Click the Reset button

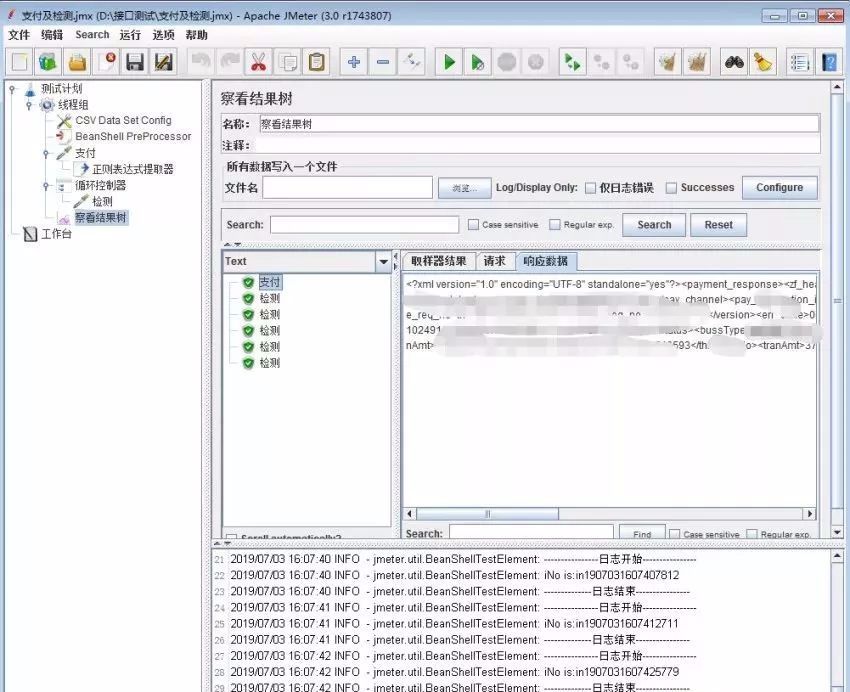click(x=718, y=225)
